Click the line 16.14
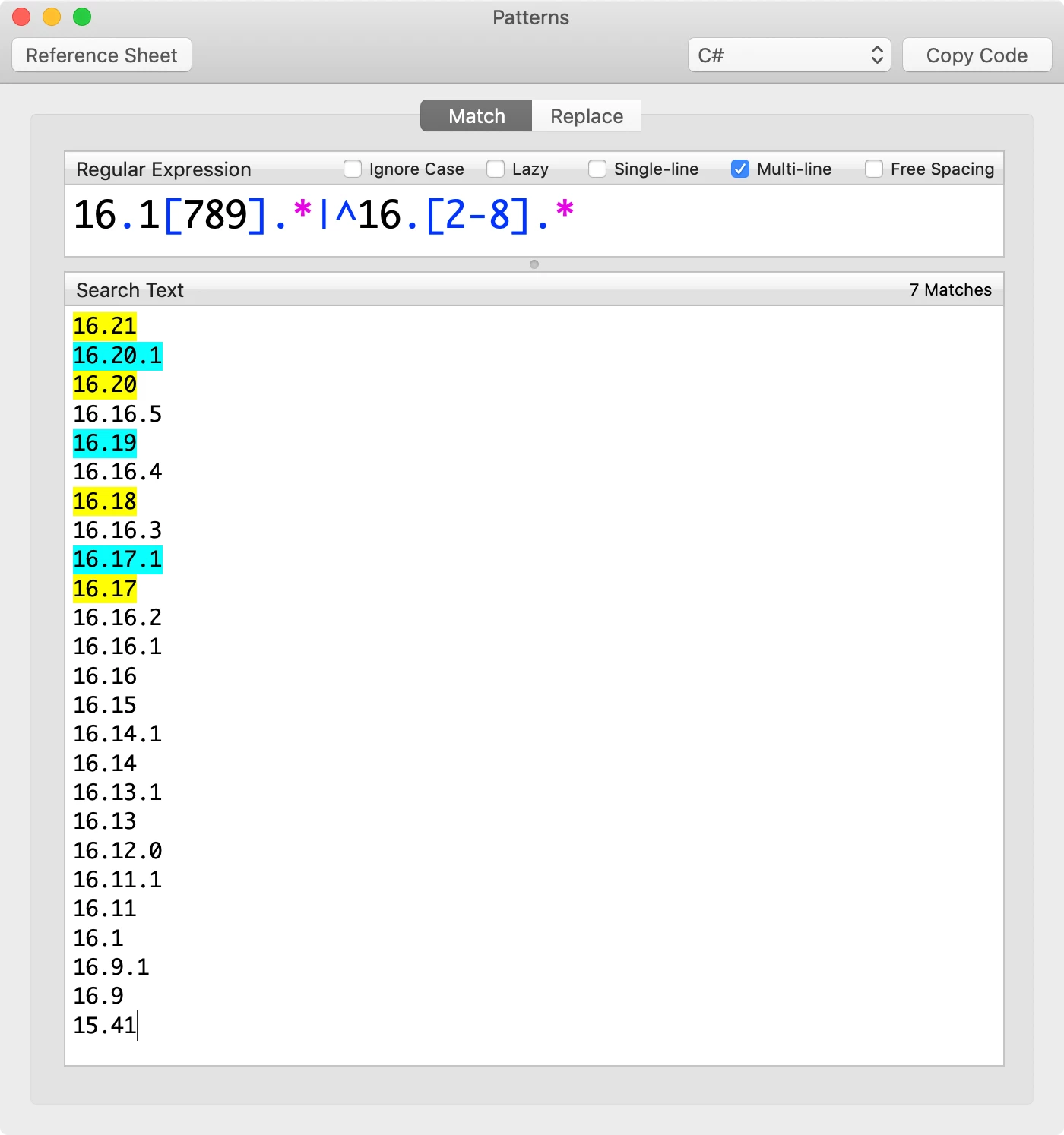This screenshot has width=1064, height=1135. click(105, 764)
